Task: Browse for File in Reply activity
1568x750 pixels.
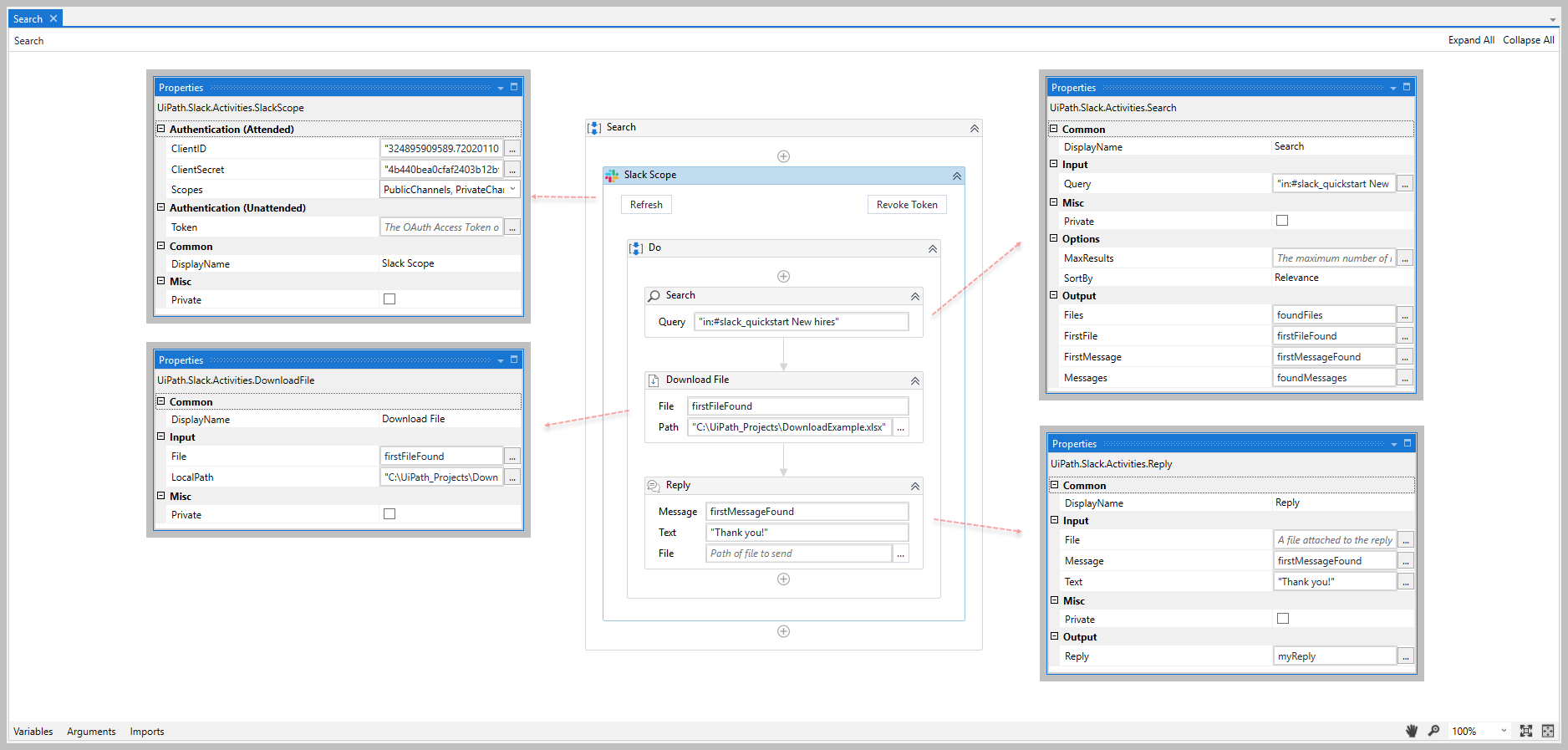Action: [x=901, y=554]
